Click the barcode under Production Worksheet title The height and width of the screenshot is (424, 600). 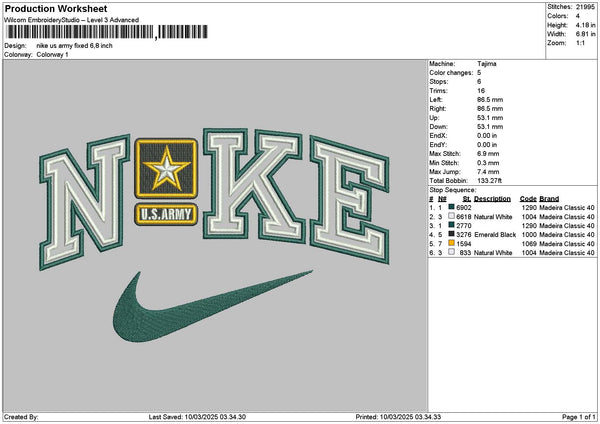pyautogui.click(x=107, y=32)
